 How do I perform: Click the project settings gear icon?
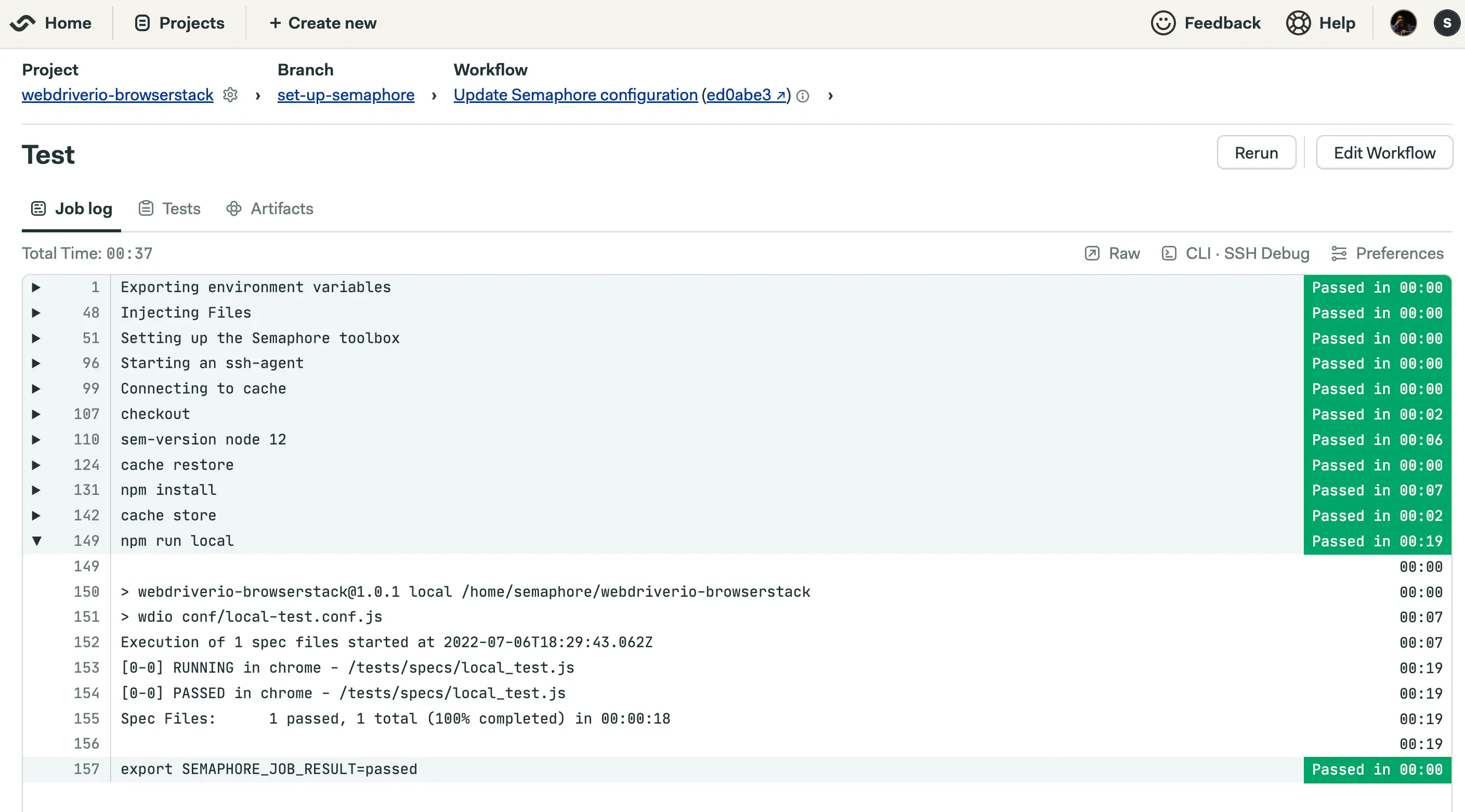(230, 95)
